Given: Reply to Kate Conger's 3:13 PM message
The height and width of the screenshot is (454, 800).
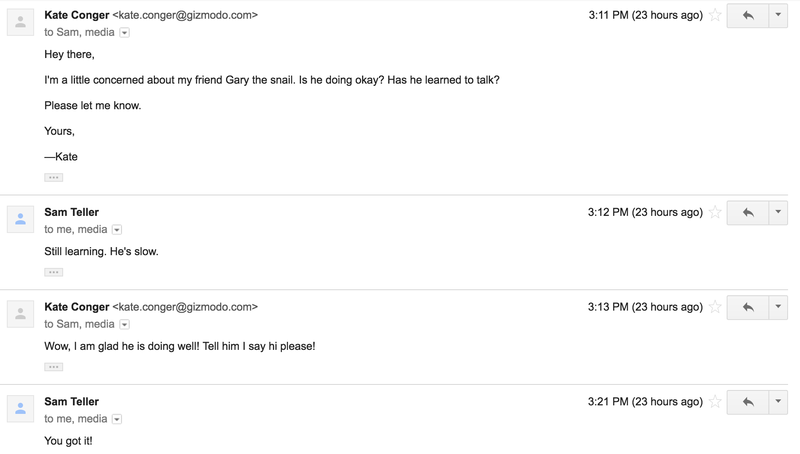Looking at the screenshot, I should [x=748, y=307].
